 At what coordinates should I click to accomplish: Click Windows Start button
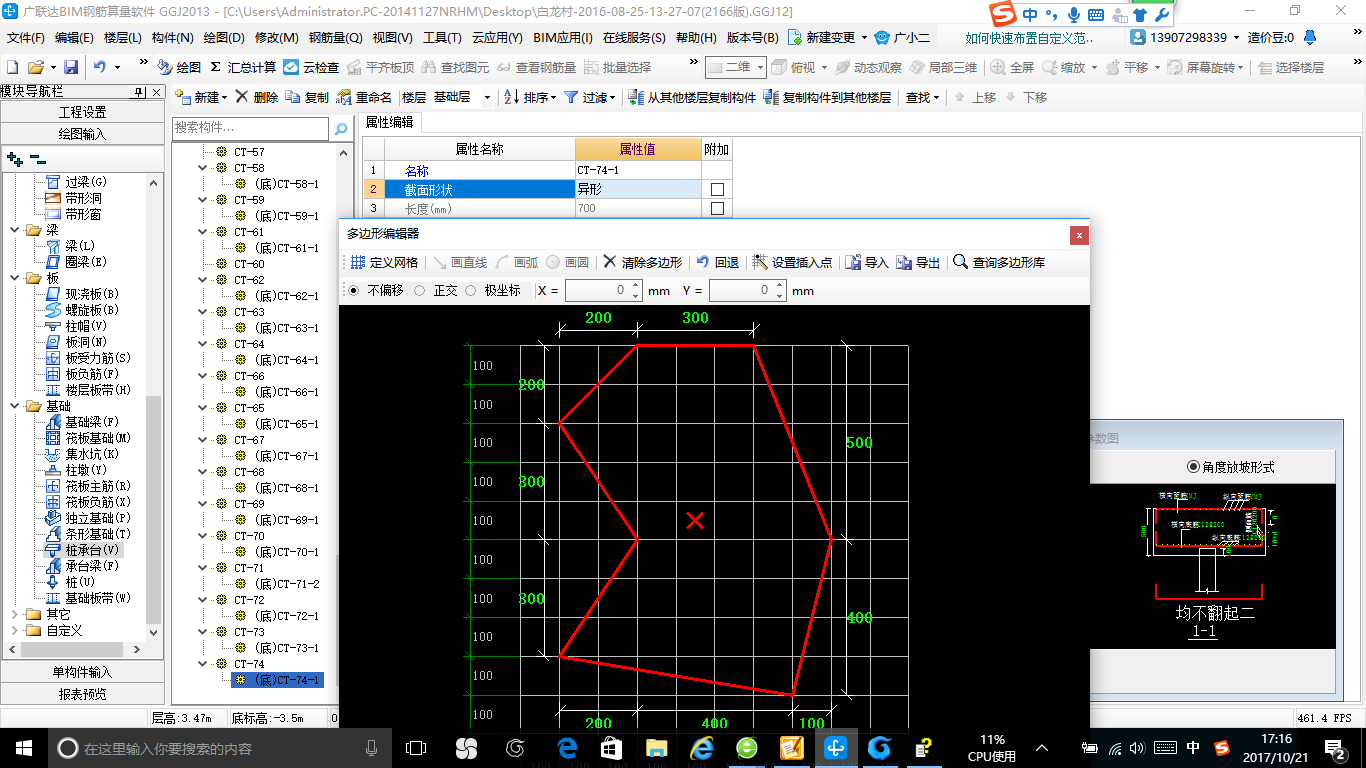(23, 748)
